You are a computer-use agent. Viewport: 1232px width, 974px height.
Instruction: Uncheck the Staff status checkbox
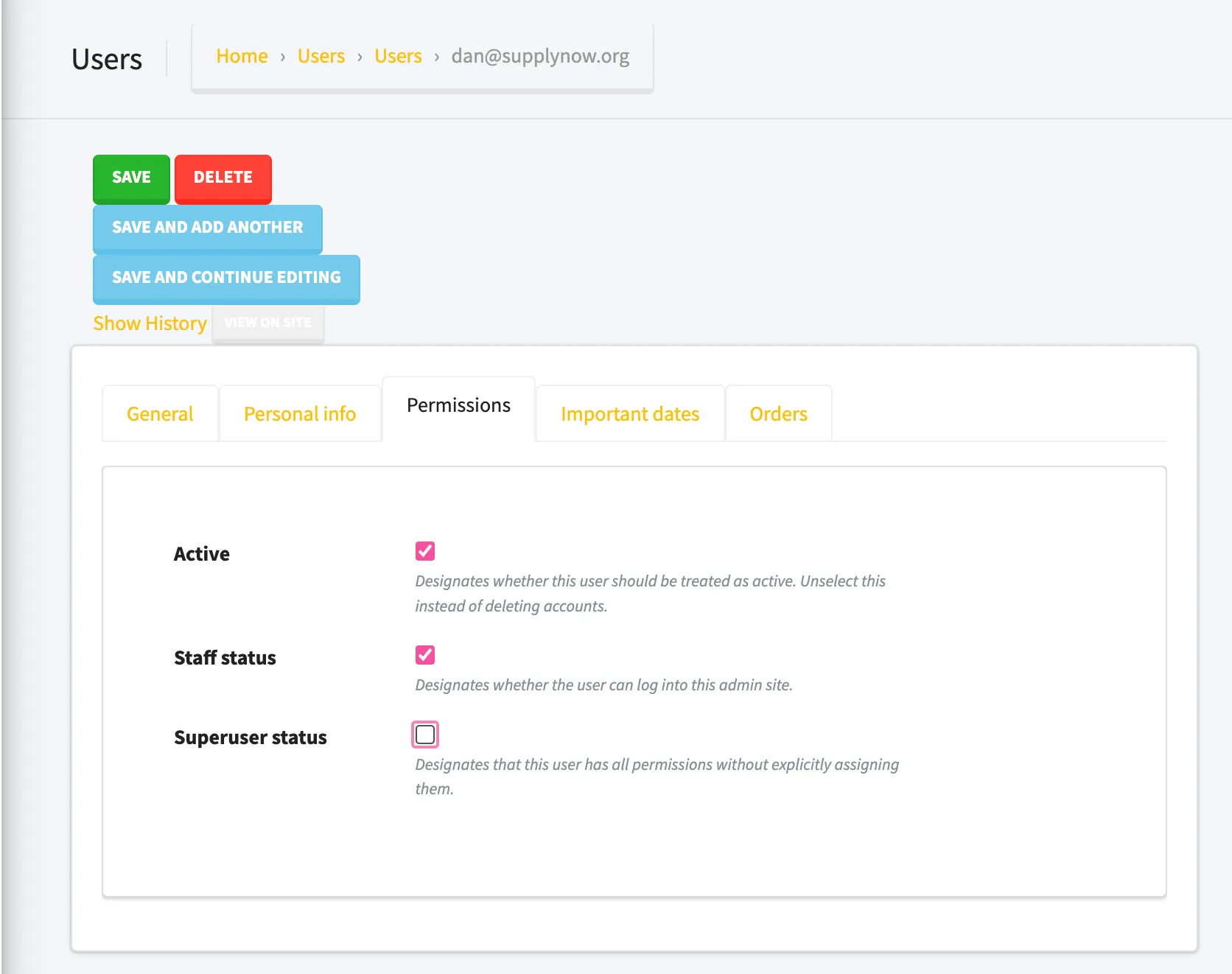(425, 655)
